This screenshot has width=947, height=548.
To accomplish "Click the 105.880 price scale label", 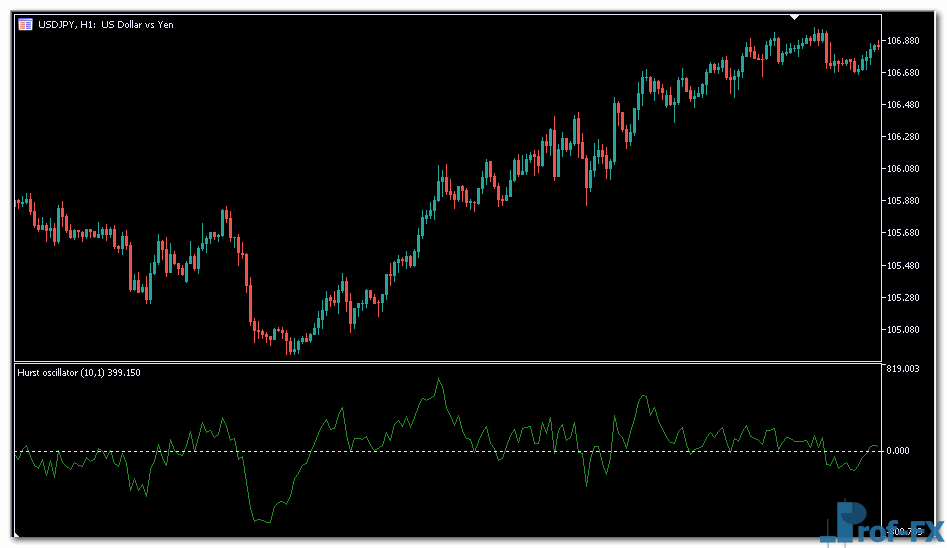I will (902, 201).
